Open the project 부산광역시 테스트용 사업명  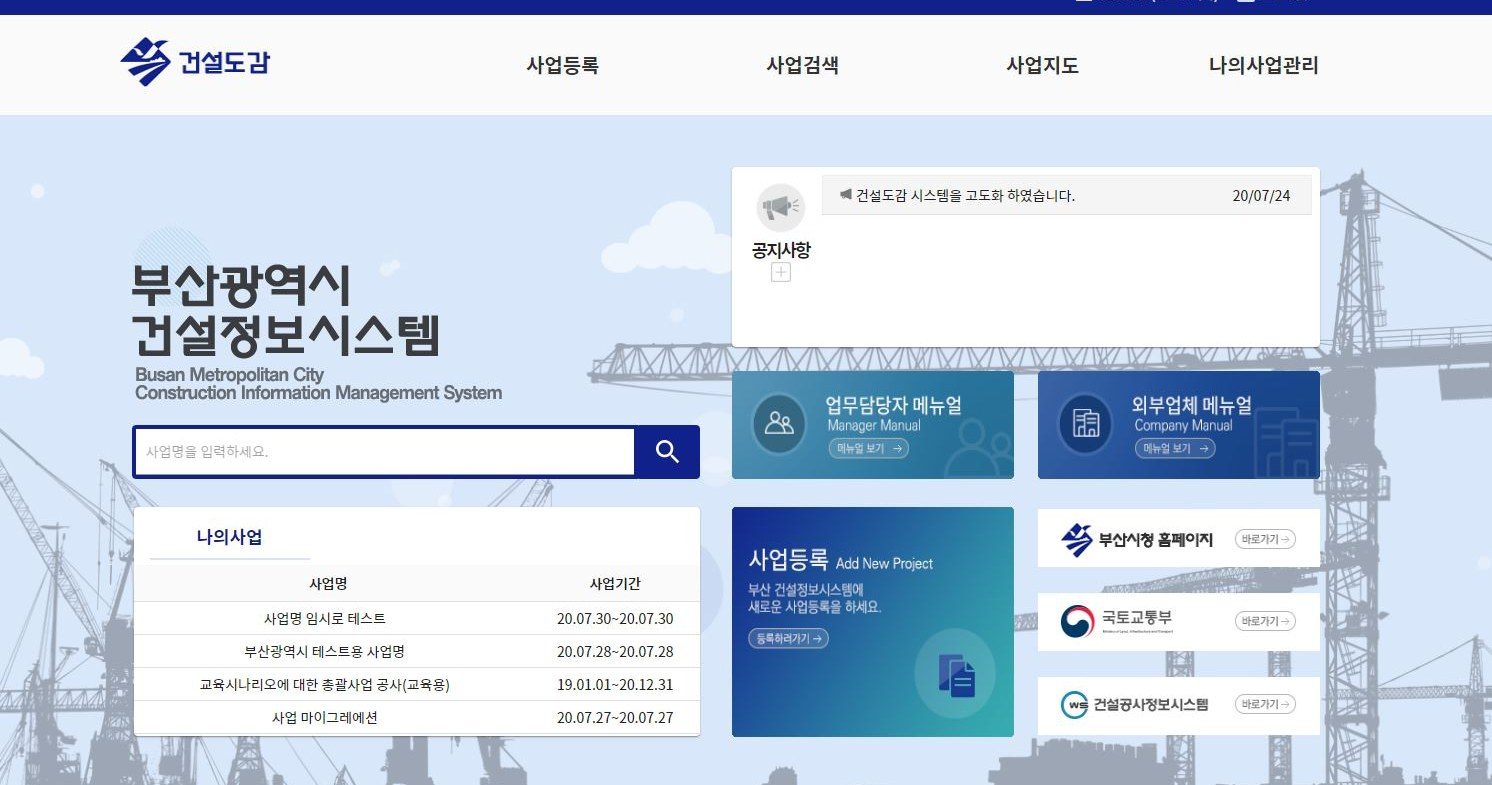point(325,652)
